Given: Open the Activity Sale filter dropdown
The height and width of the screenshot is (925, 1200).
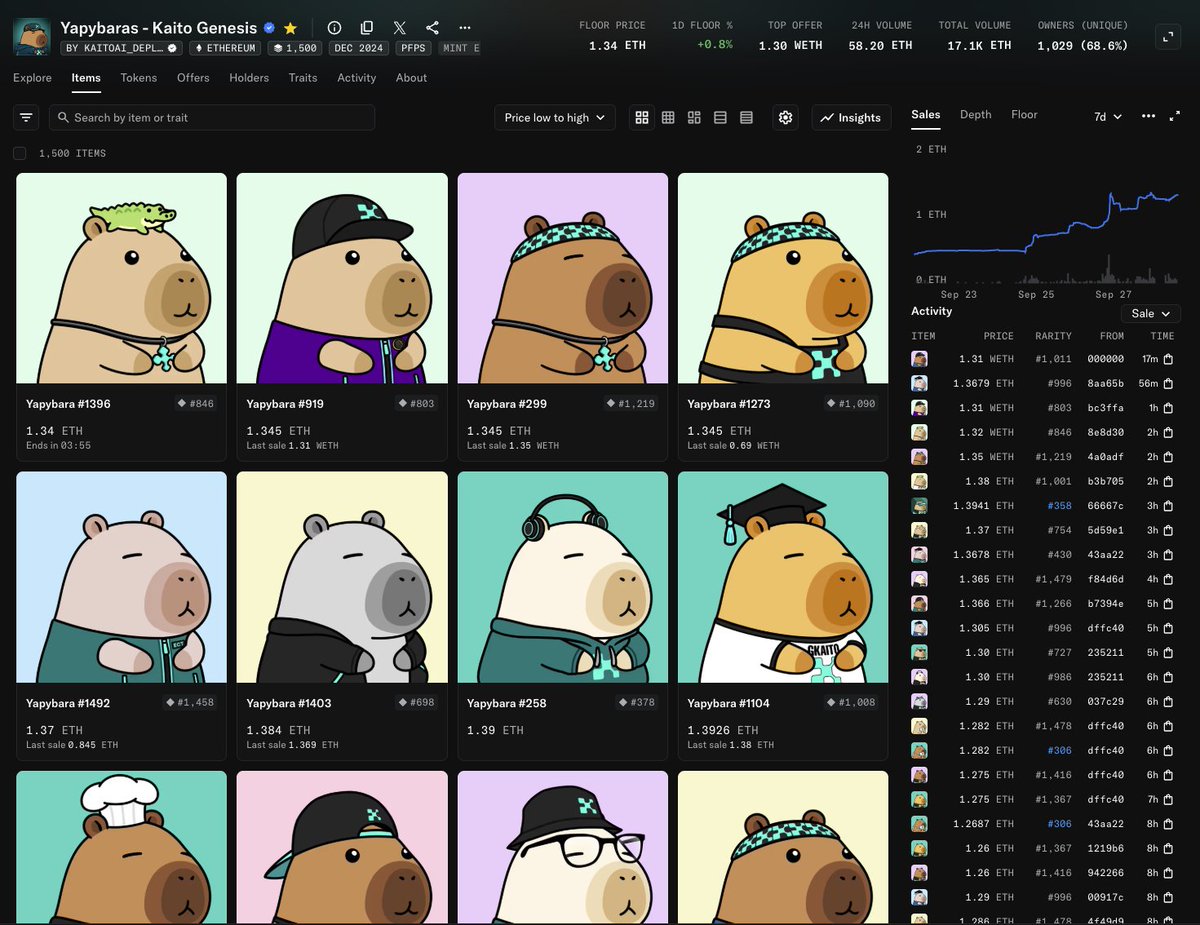Looking at the screenshot, I should [1150, 313].
